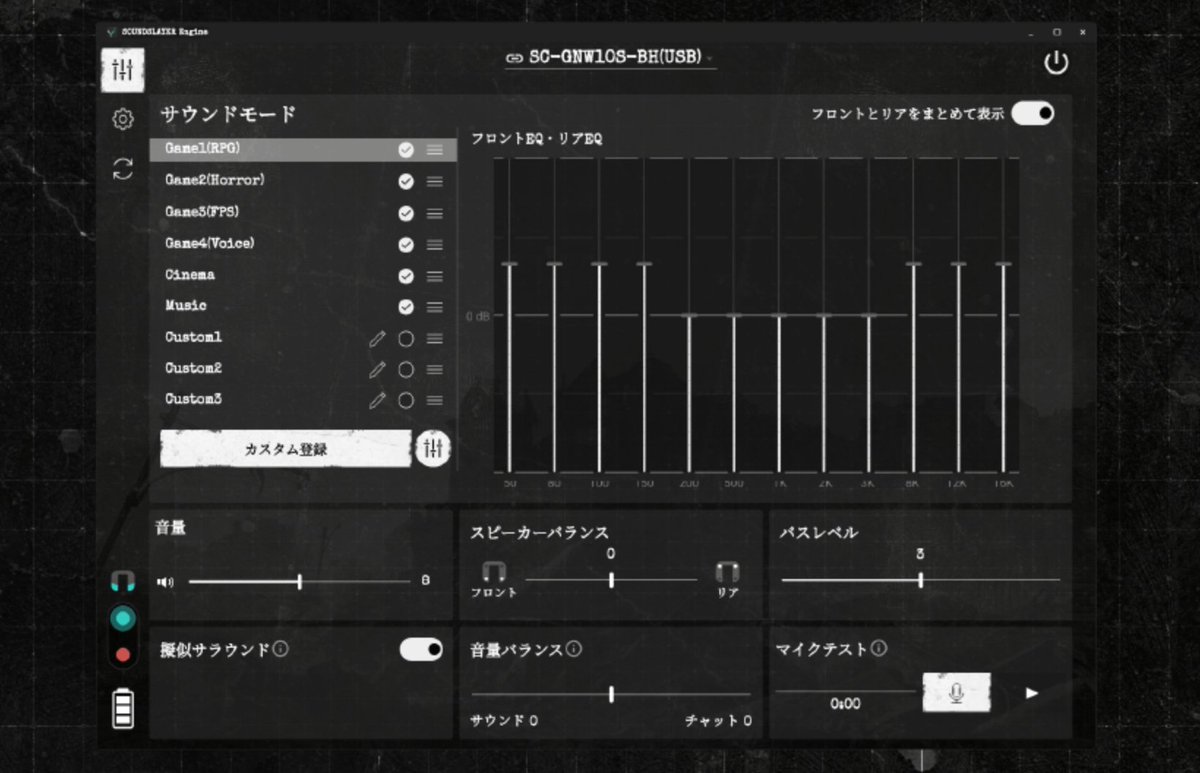
Task: Open info icon next to 擬似サラウンド
Action: (x=280, y=649)
